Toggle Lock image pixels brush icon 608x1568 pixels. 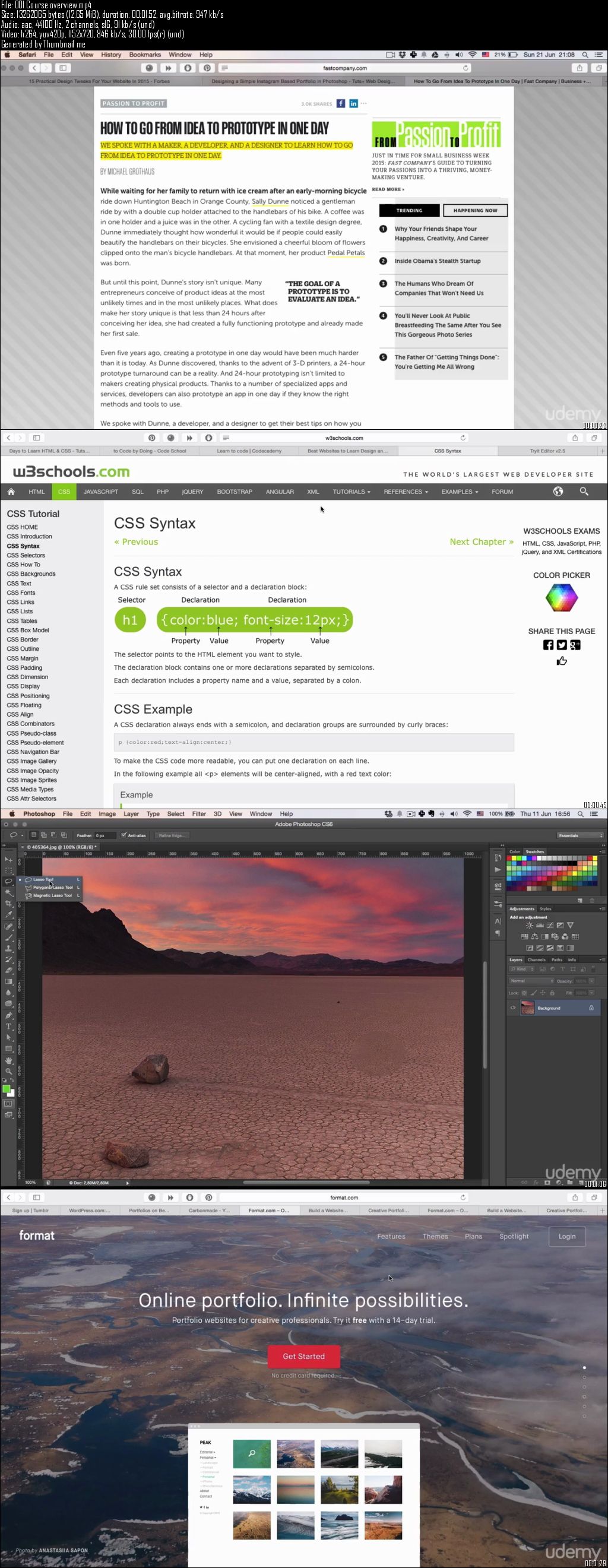pos(534,993)
